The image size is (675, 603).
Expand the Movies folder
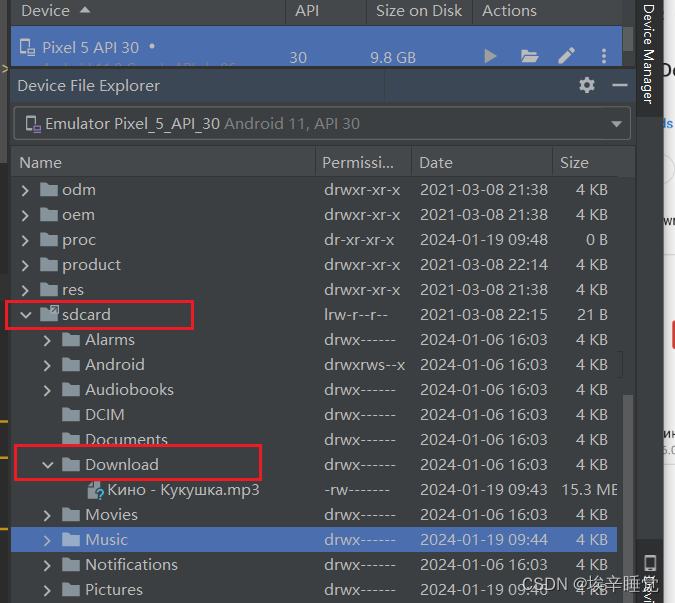click(47, 515)
